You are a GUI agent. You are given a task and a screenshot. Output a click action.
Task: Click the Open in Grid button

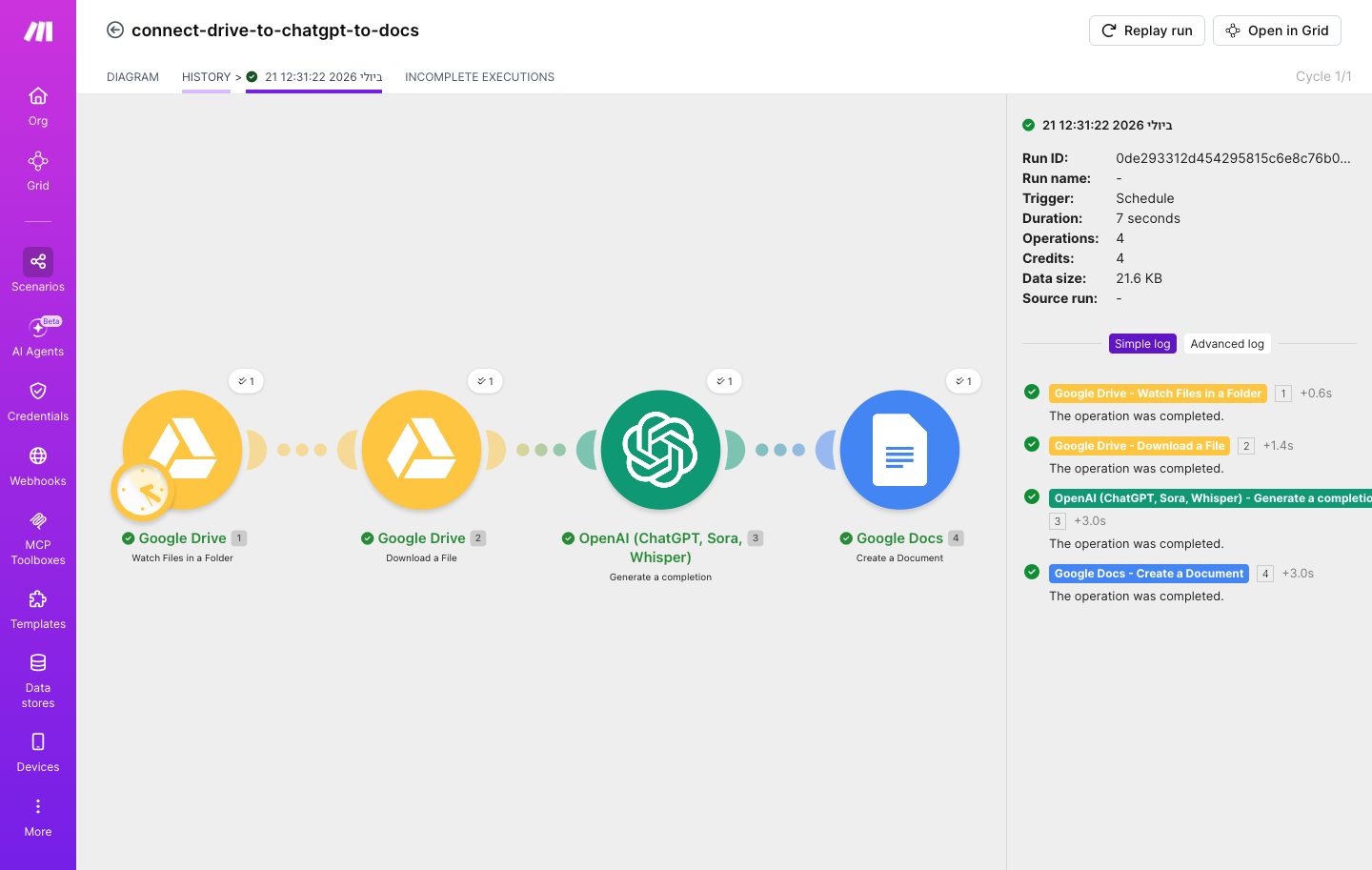(x=1277, y=30)
